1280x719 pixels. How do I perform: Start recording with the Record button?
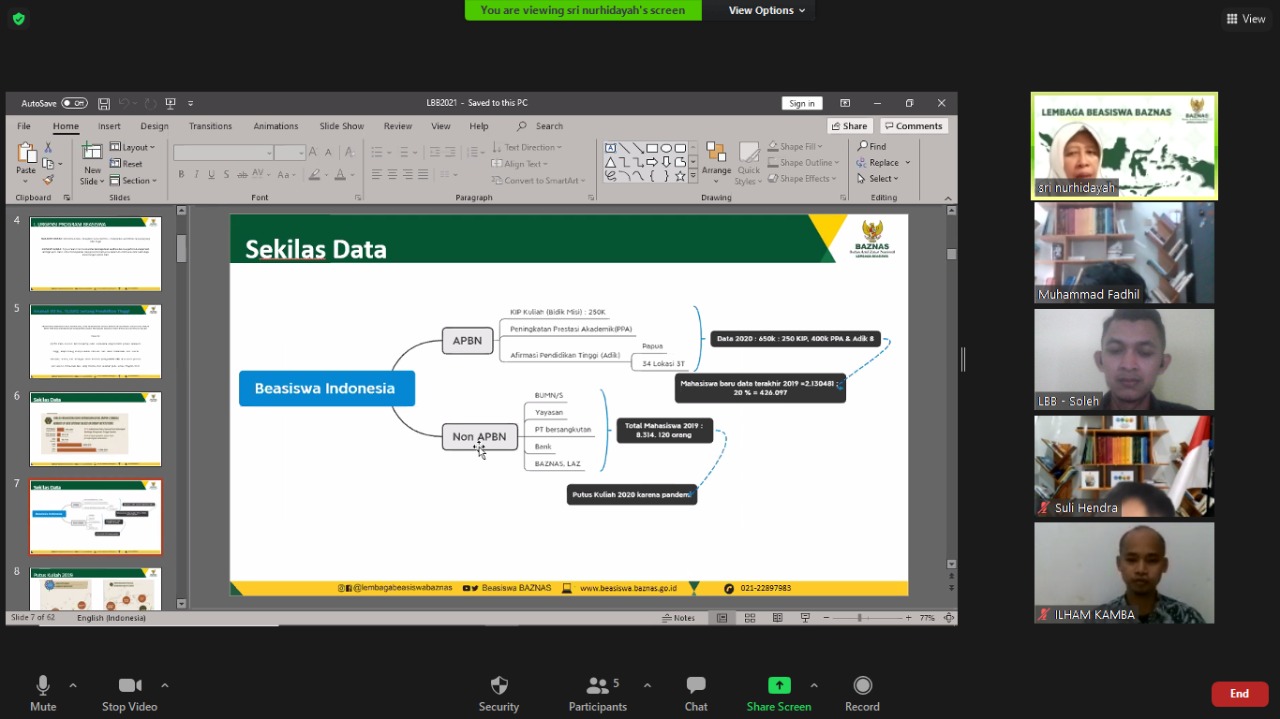click(x=862, y=686)
